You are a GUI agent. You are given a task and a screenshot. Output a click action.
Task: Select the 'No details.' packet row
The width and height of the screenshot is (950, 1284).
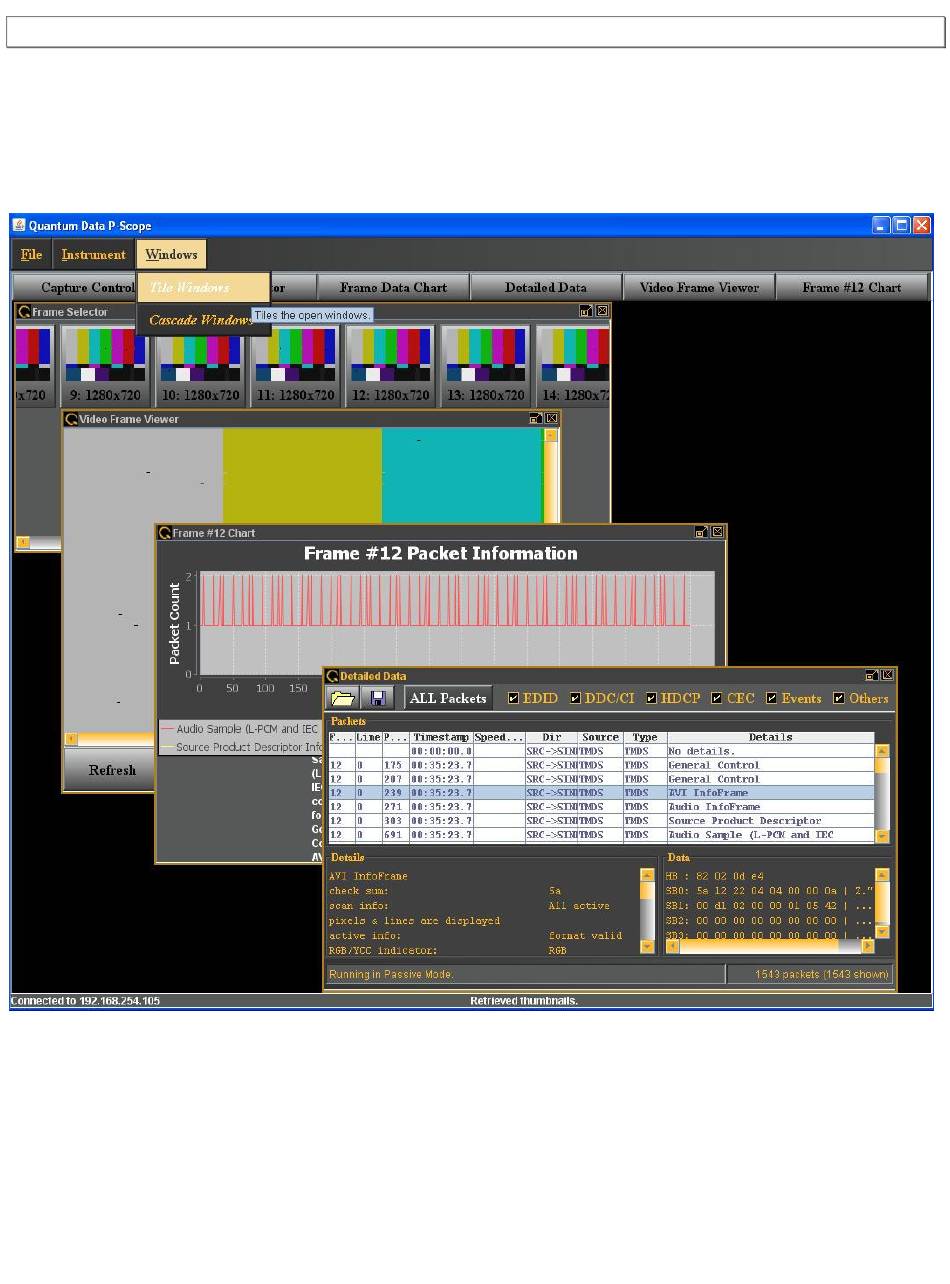click(602, 751)
